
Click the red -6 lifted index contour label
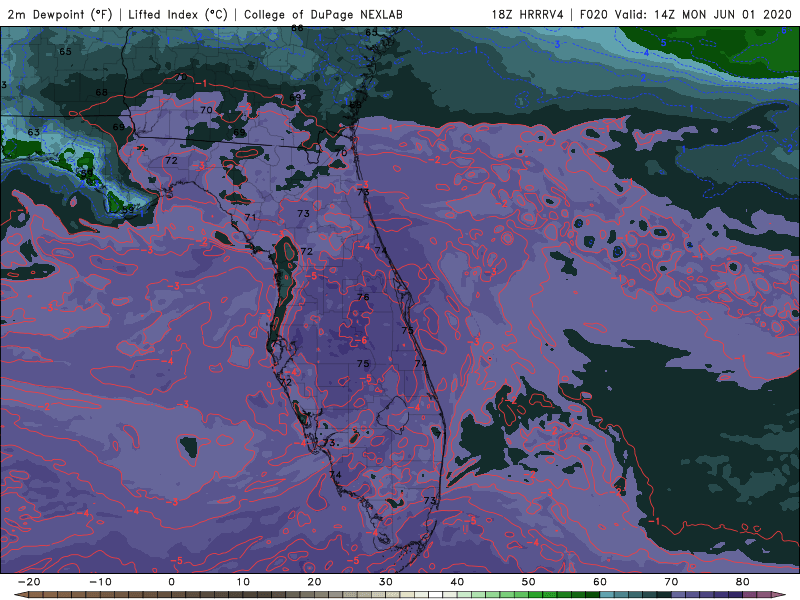360,340
